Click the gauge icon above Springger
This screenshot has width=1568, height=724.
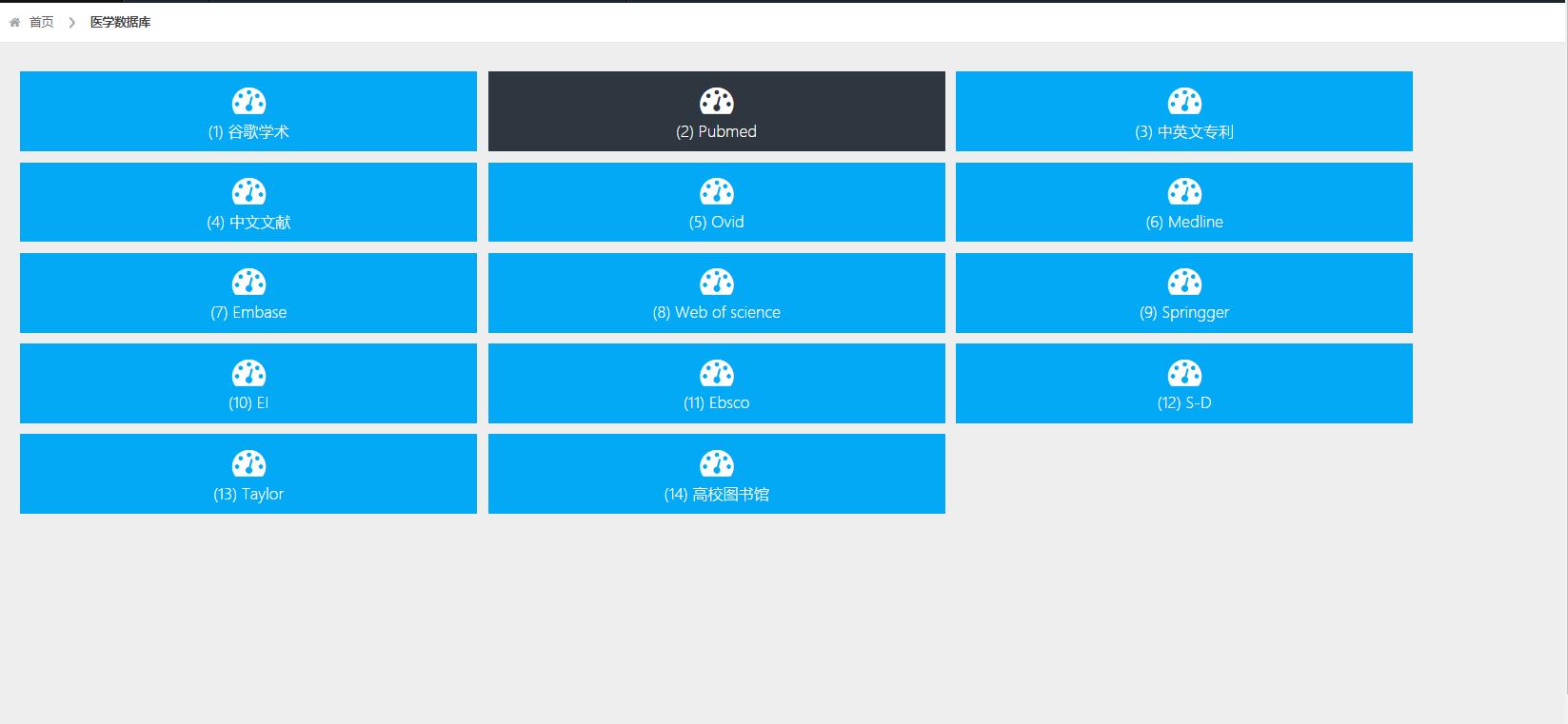[1184, 282]
